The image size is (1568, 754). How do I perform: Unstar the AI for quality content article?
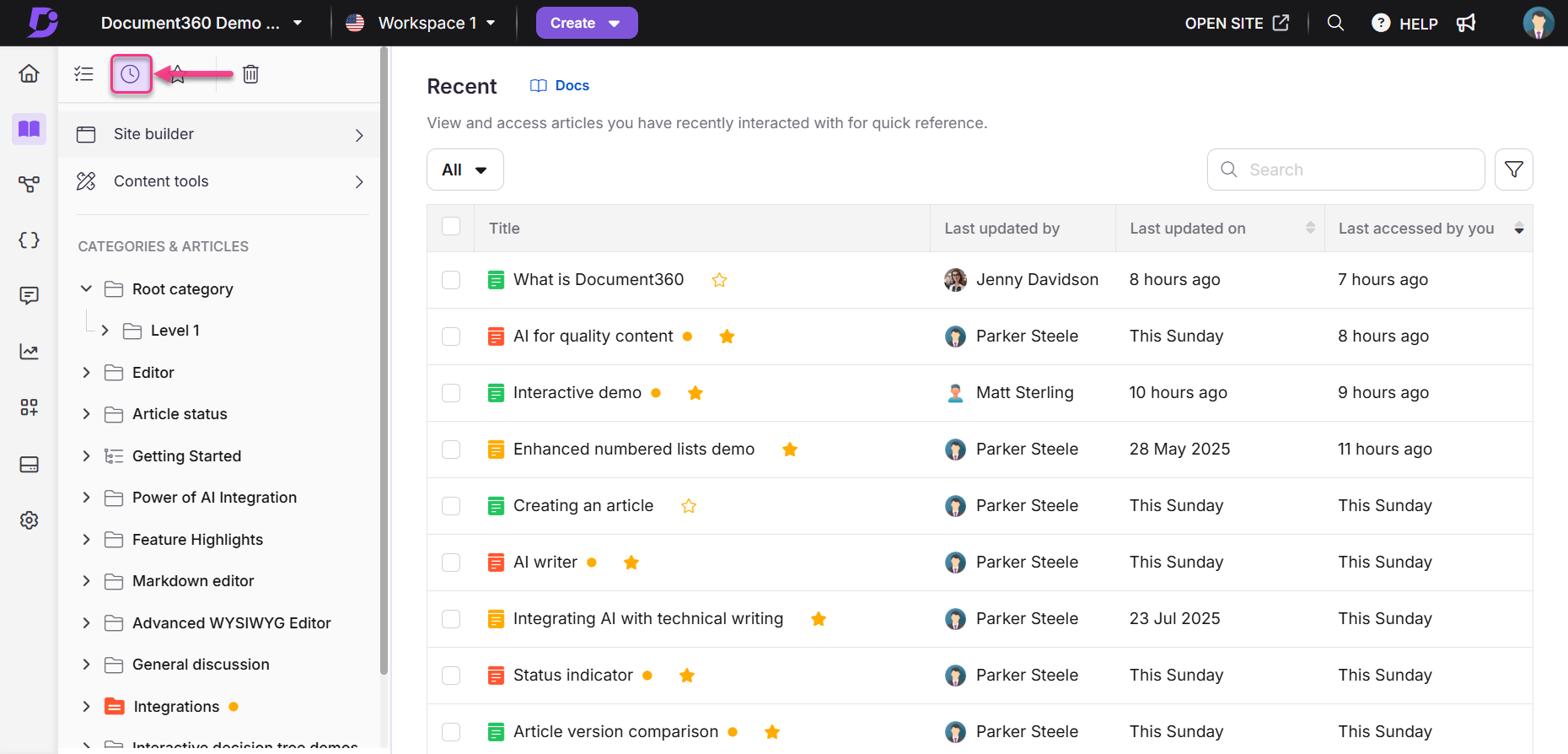(x=727, y=337)
